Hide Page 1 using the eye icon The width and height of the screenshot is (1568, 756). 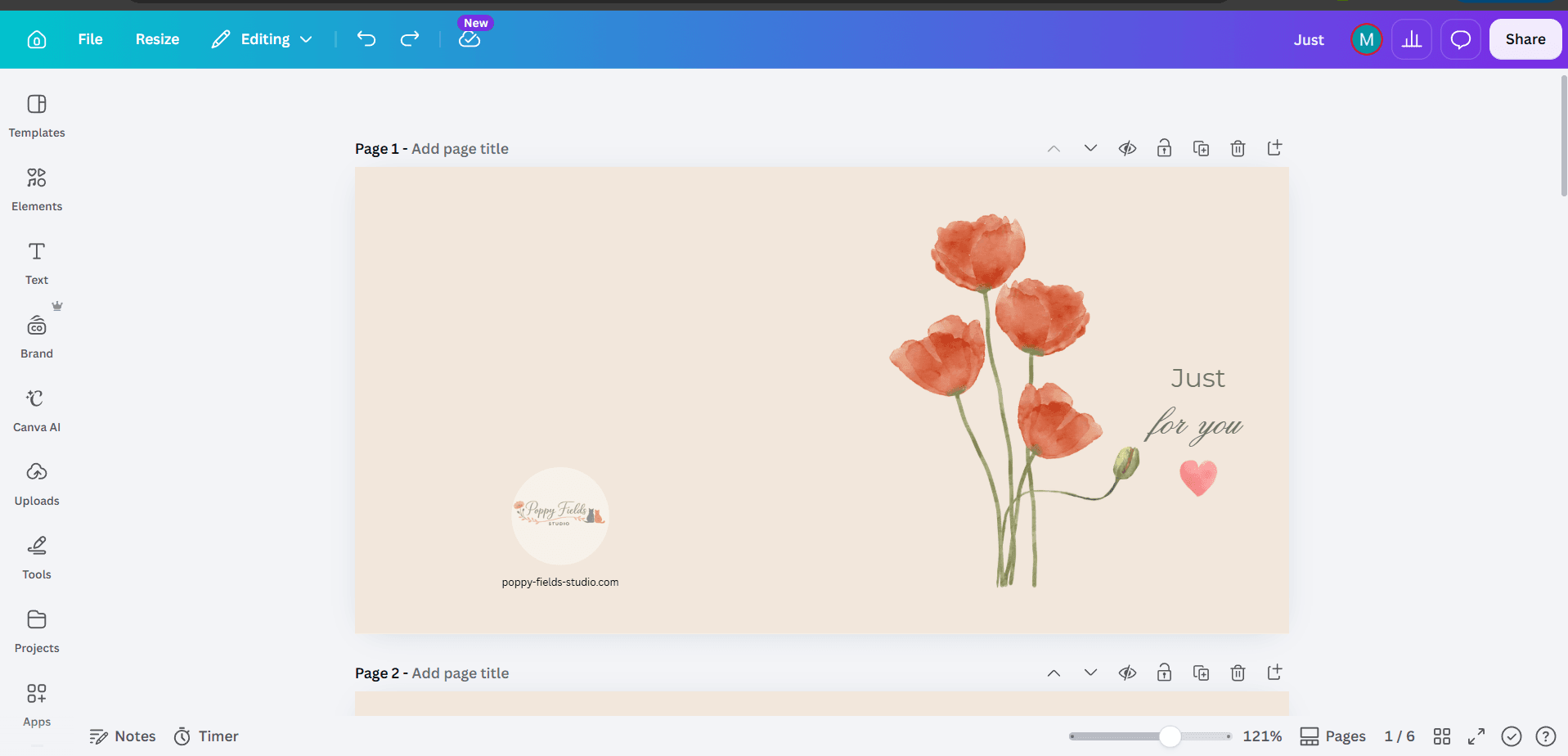coord(1127,148)
